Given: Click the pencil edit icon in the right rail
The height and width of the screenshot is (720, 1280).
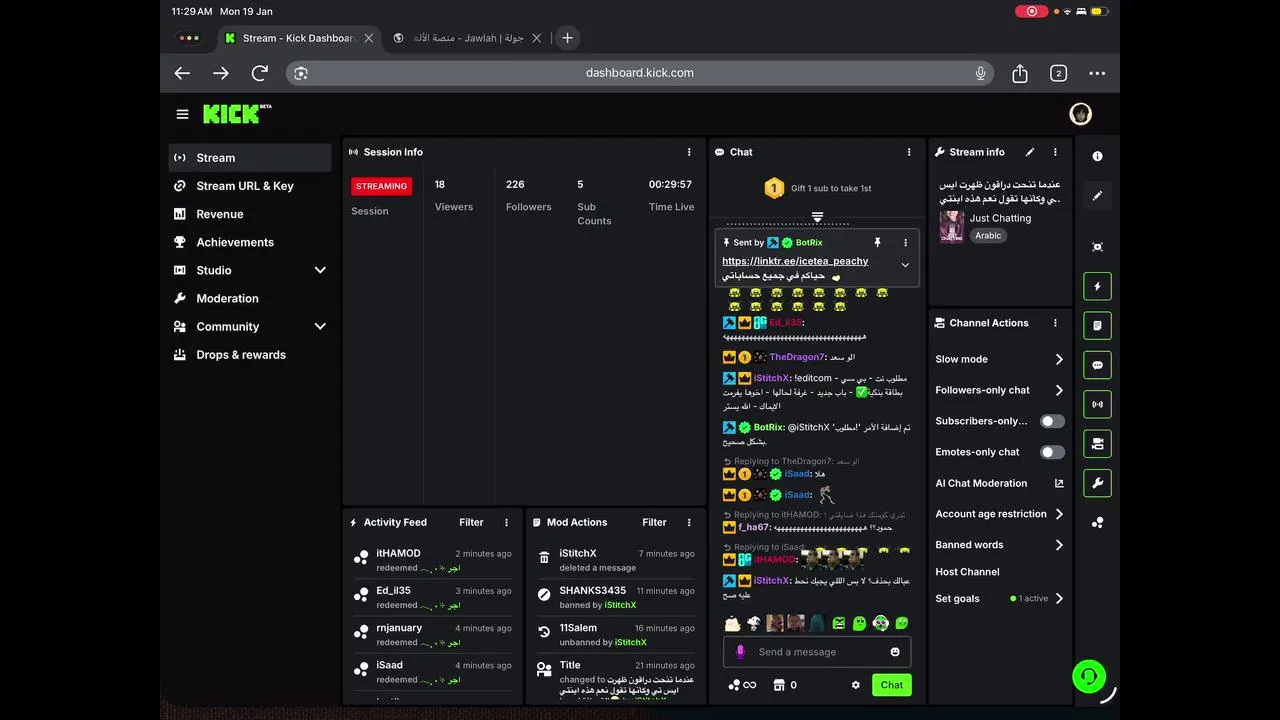Looking at the screenshot, I should [1097, 196].
